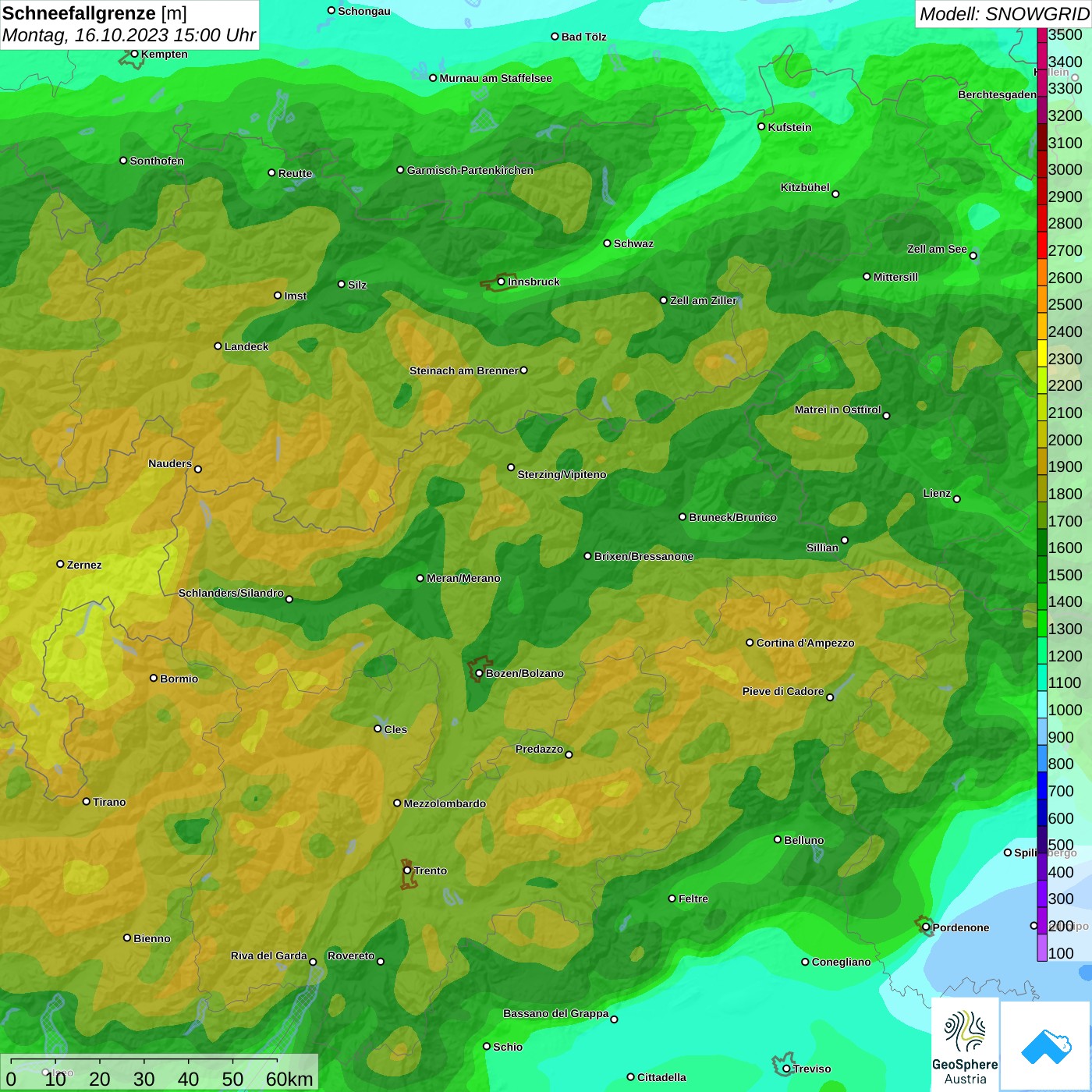Click the Sterzing/Vipiteno label
The width and height of the screenshot is (1092, 1092).
pos(562,474)
